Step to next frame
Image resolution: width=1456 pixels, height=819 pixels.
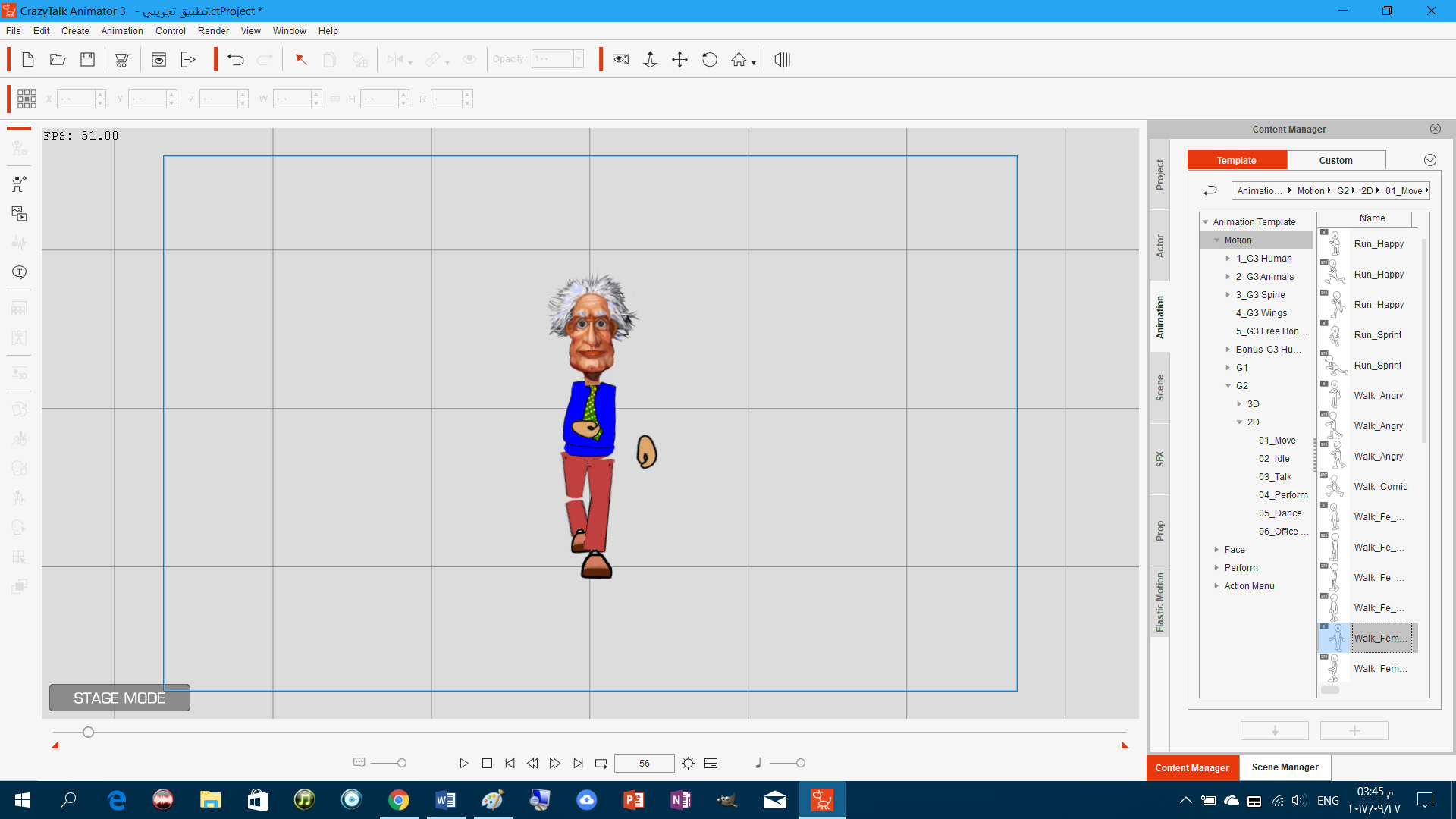(555, 764)
